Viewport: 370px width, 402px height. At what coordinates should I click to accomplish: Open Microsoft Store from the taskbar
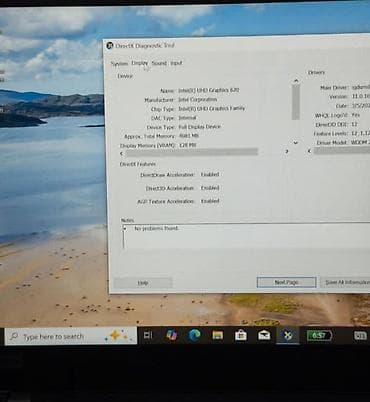click(x=241, y=335)
